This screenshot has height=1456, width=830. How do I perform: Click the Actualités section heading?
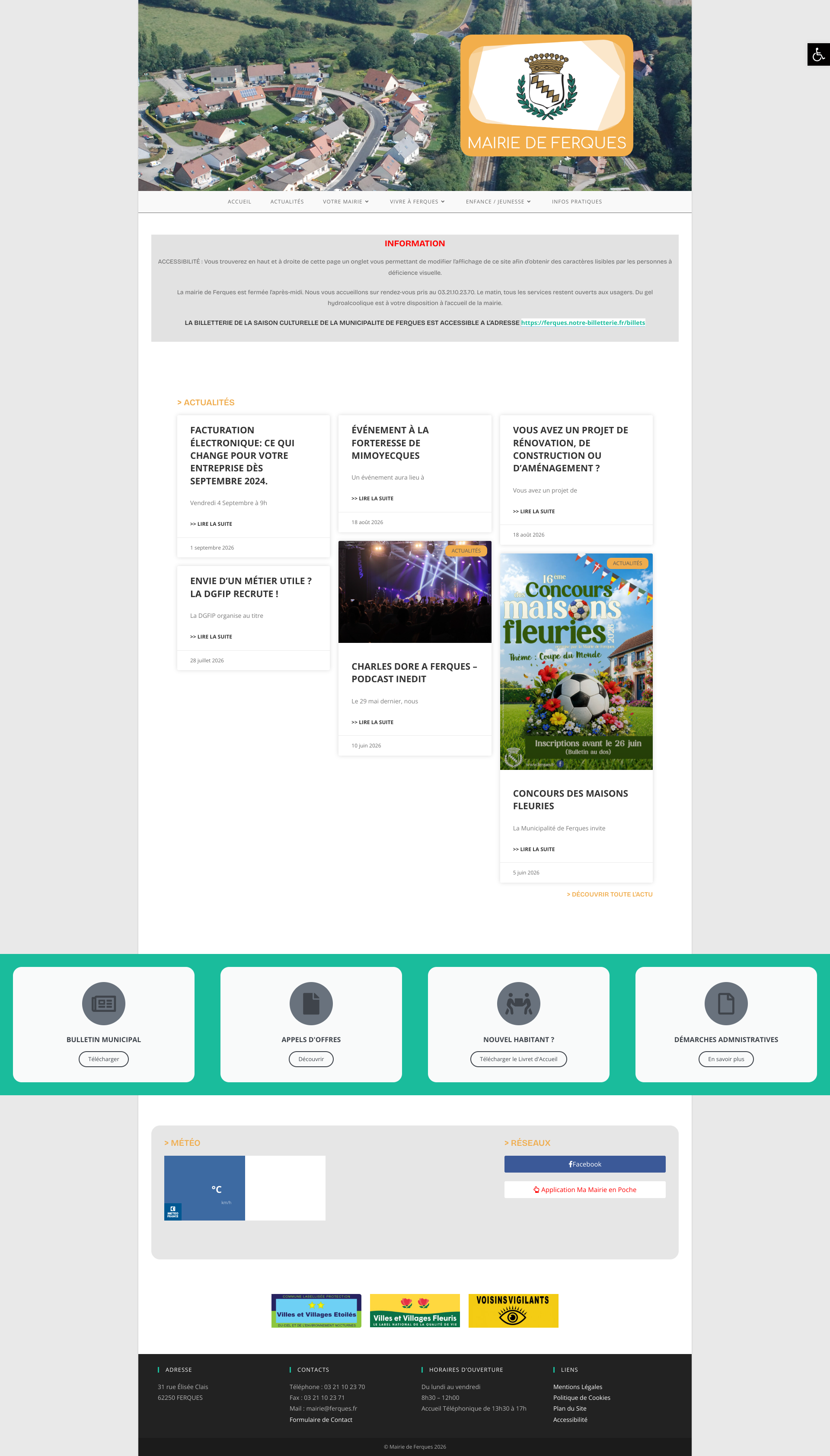tap(206, 402)
